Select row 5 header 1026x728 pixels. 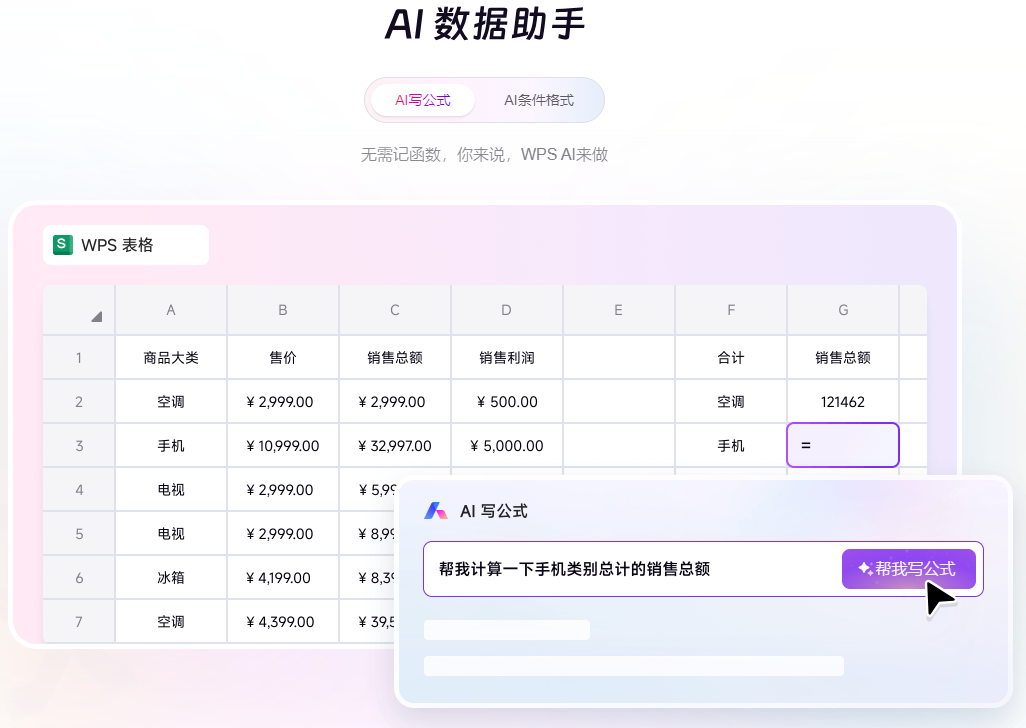tap(79, 534)
